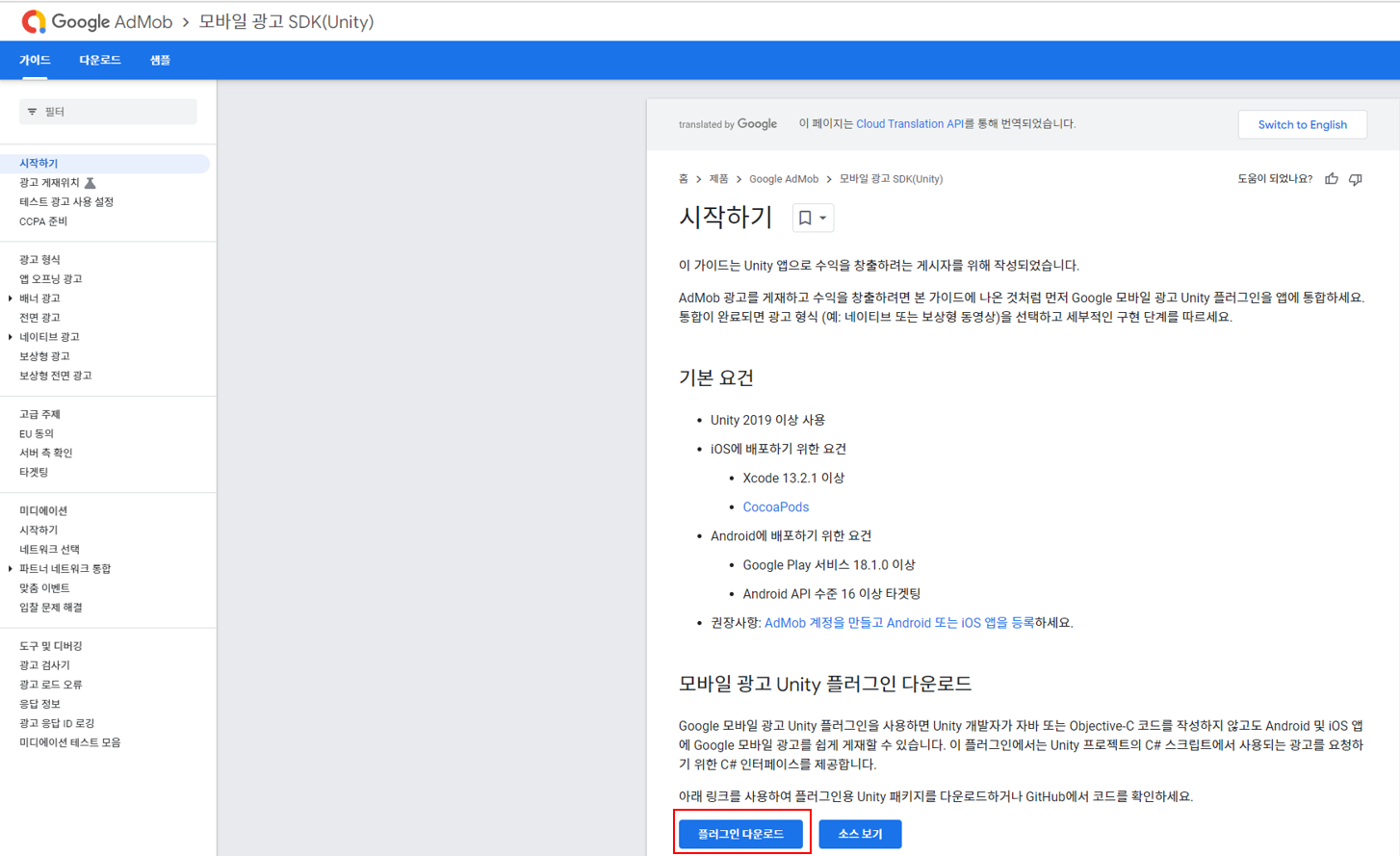The width and height of the screenshot is (1400, 856).
Task: Select CCPA 준비 in the sidebar
Action: click(43, 221)
